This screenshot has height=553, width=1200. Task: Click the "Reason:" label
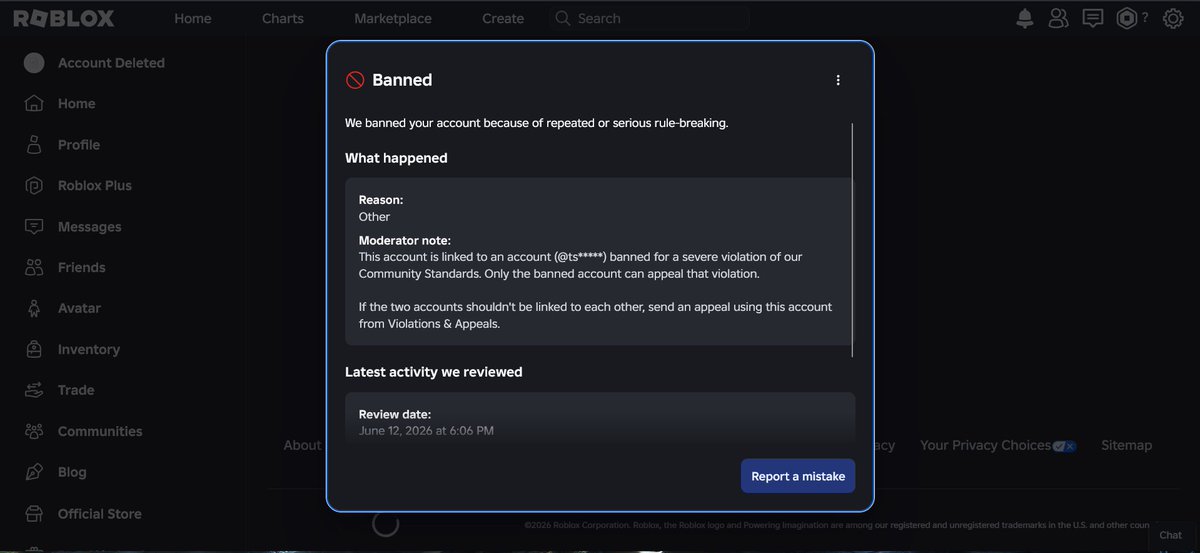(381, 200)
